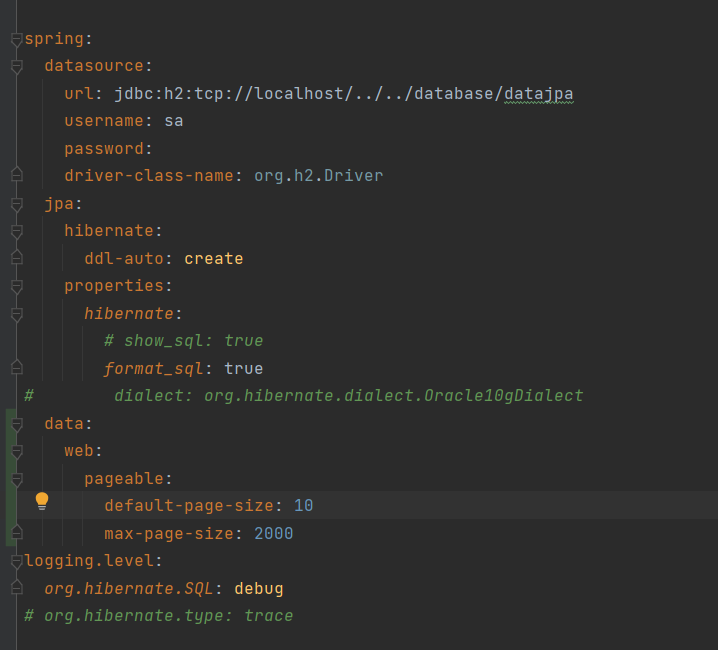Screen dimensions: 718x650
Task: Click the 'url' key text
Action: pos(79,93)
